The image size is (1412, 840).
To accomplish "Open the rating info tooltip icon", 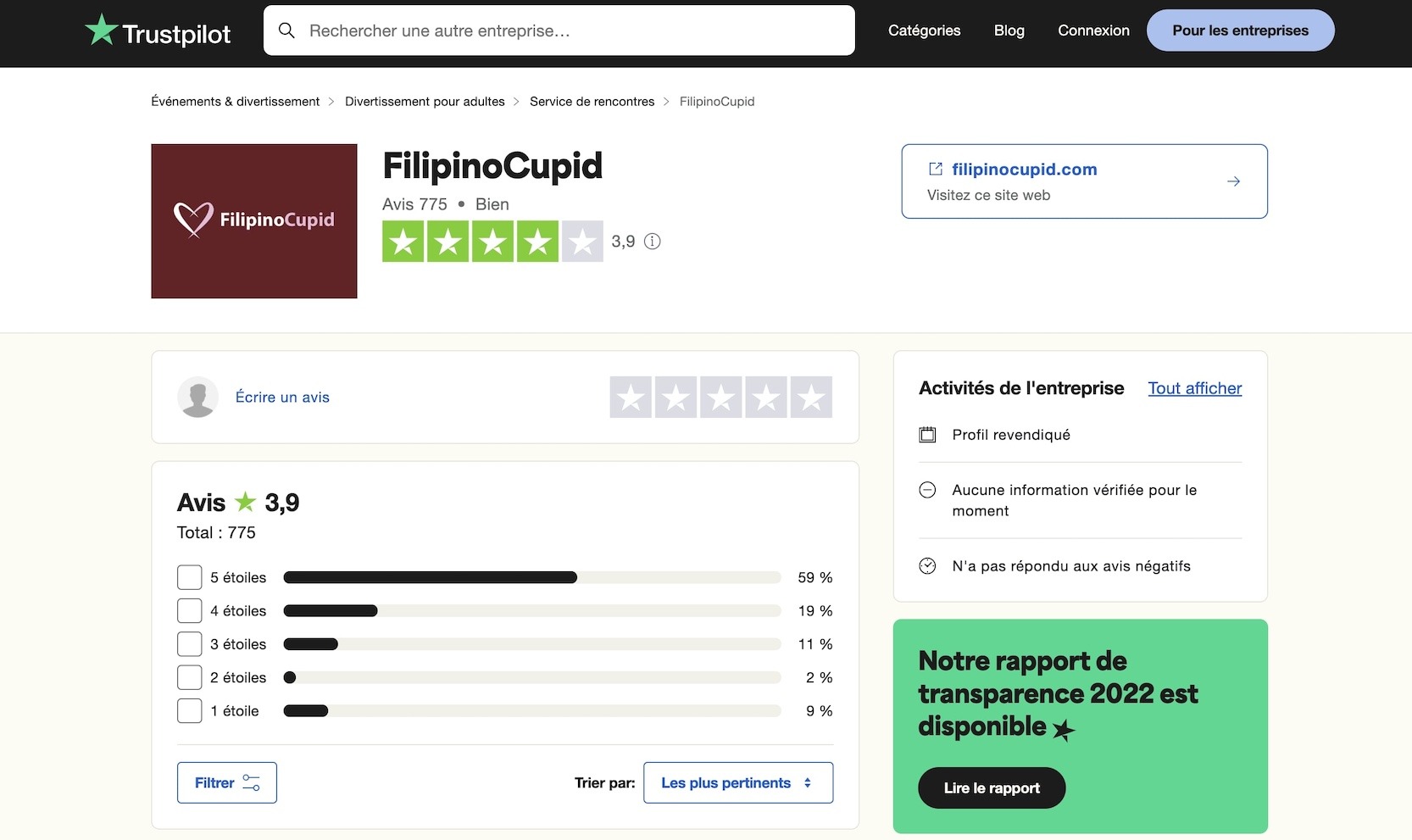I will click(x=652, y=242).
